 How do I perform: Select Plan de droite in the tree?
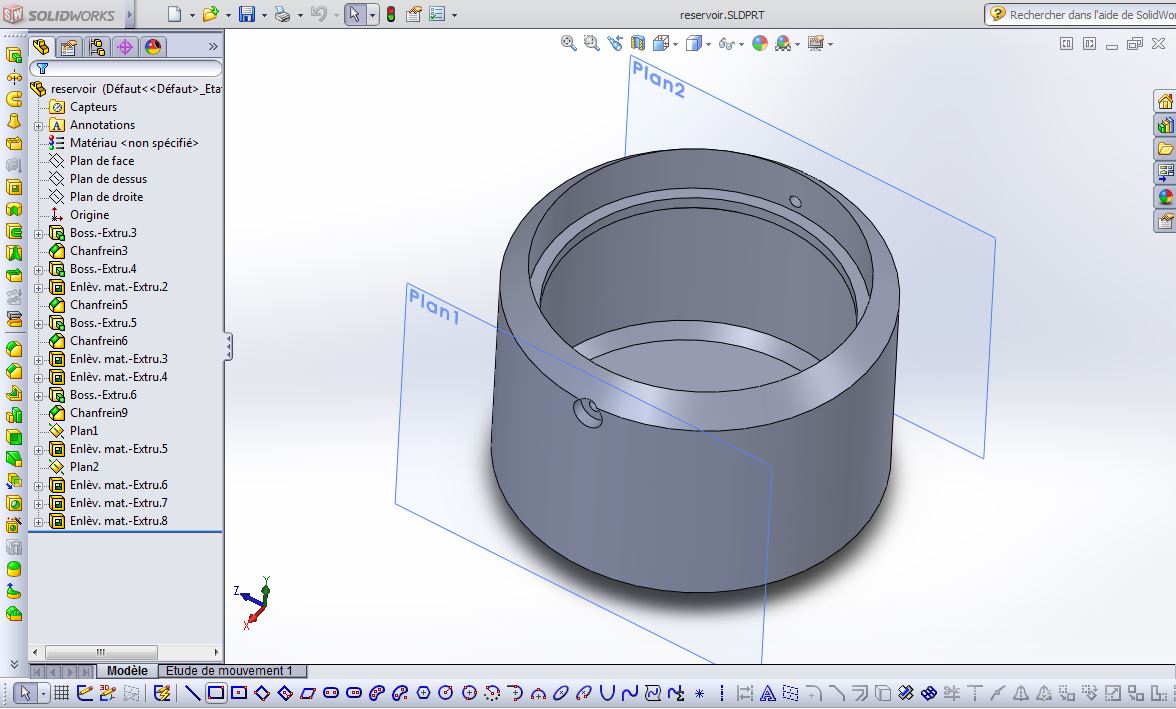[x=106, y=197]
